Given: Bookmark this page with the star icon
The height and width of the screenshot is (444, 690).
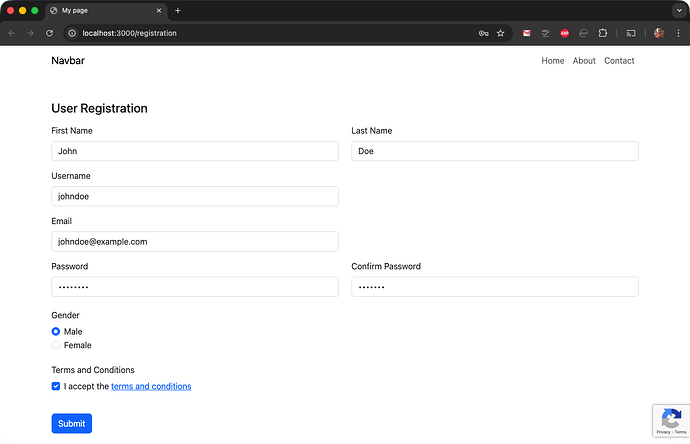Looking at the screenshot, I should pyautogui.click(x=500, y=33).
